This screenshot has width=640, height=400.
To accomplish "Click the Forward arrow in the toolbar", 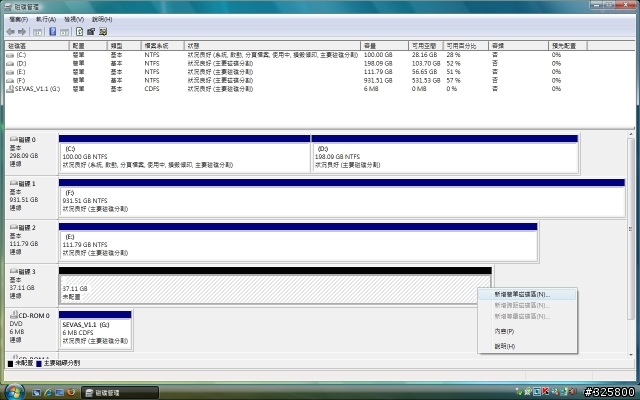I will coord(22,32).
